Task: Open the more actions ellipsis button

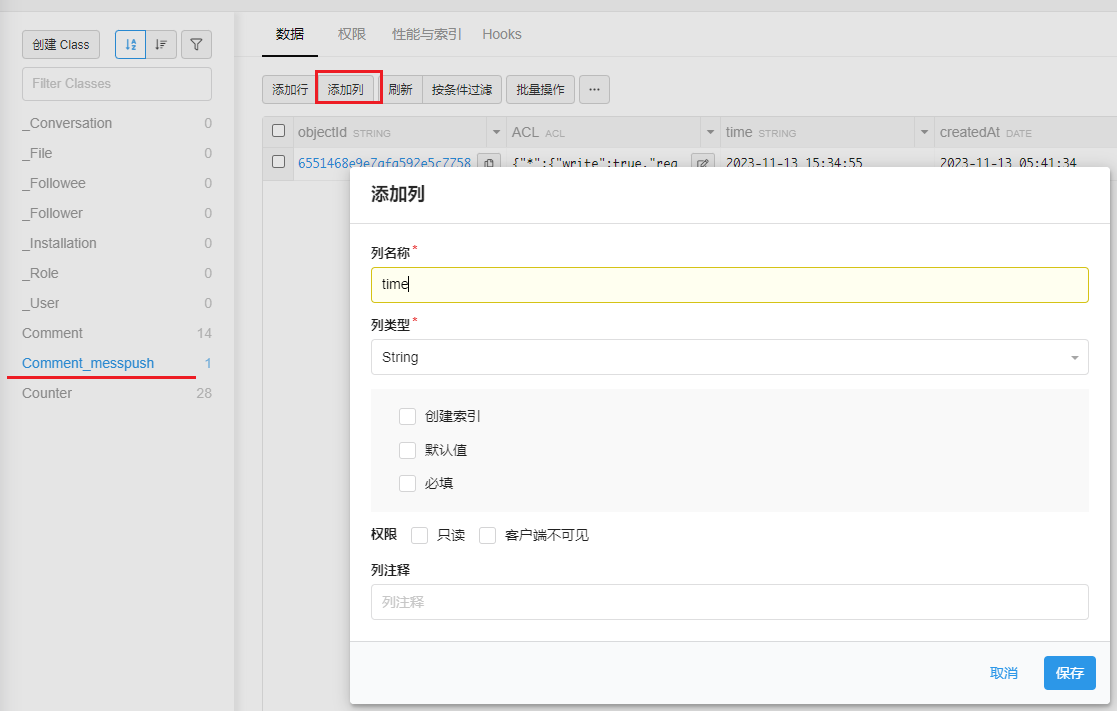Action: coord(594,89)
